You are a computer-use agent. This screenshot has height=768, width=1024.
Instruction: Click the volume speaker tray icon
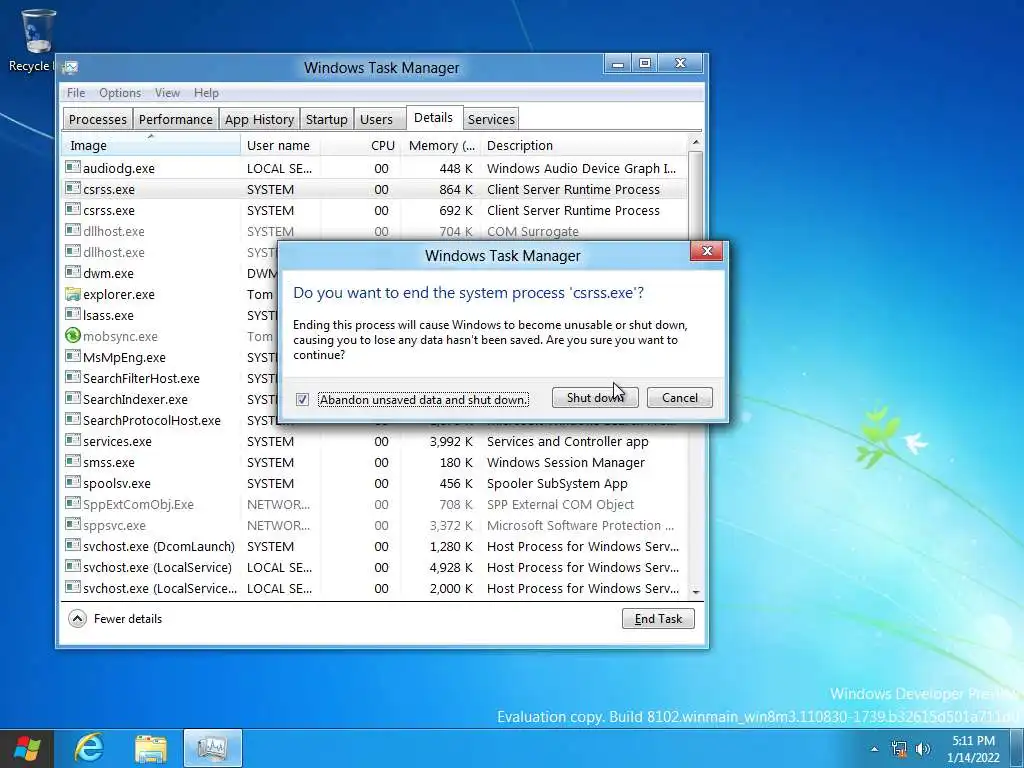pos(923,748)
